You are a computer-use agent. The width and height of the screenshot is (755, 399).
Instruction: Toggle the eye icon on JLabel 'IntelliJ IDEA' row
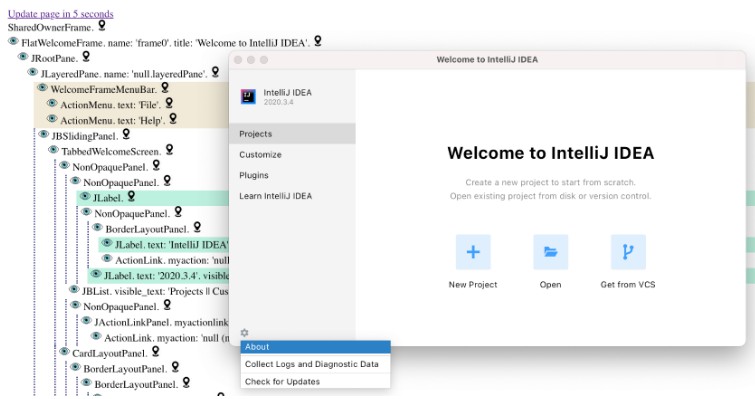point(107,243)
